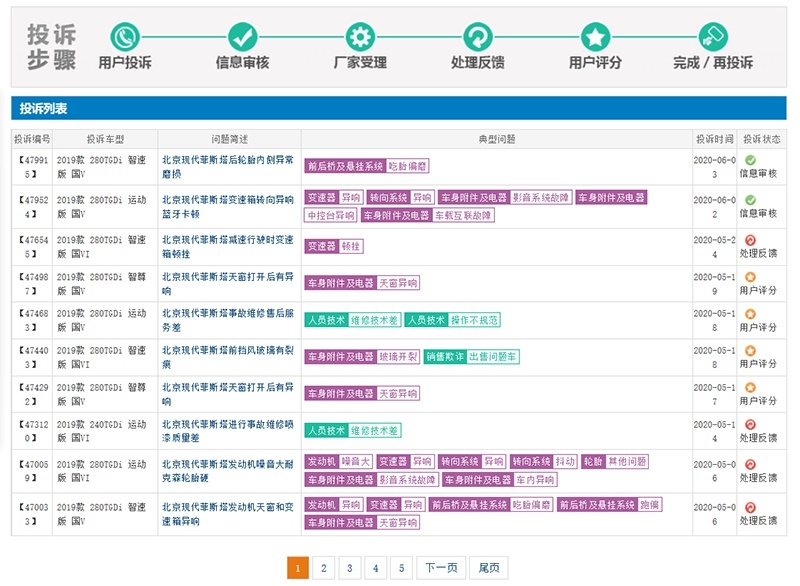
Task: Click the 完成/再投诉 step icon
Action: (713, 37)
